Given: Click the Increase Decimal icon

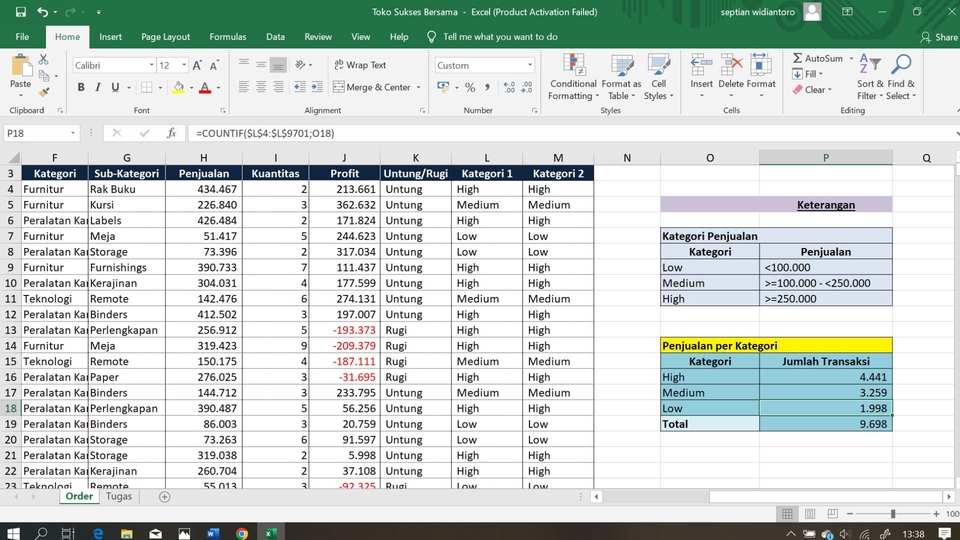Looking at the screenshot, I should coord(509,88).
